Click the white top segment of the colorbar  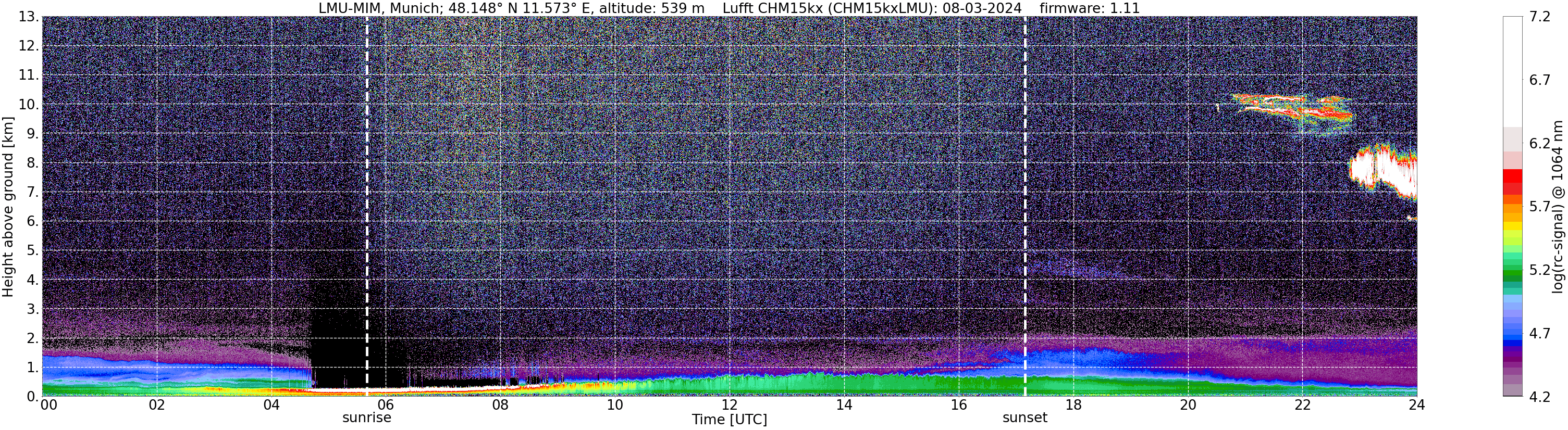[x=1513, y=72]
